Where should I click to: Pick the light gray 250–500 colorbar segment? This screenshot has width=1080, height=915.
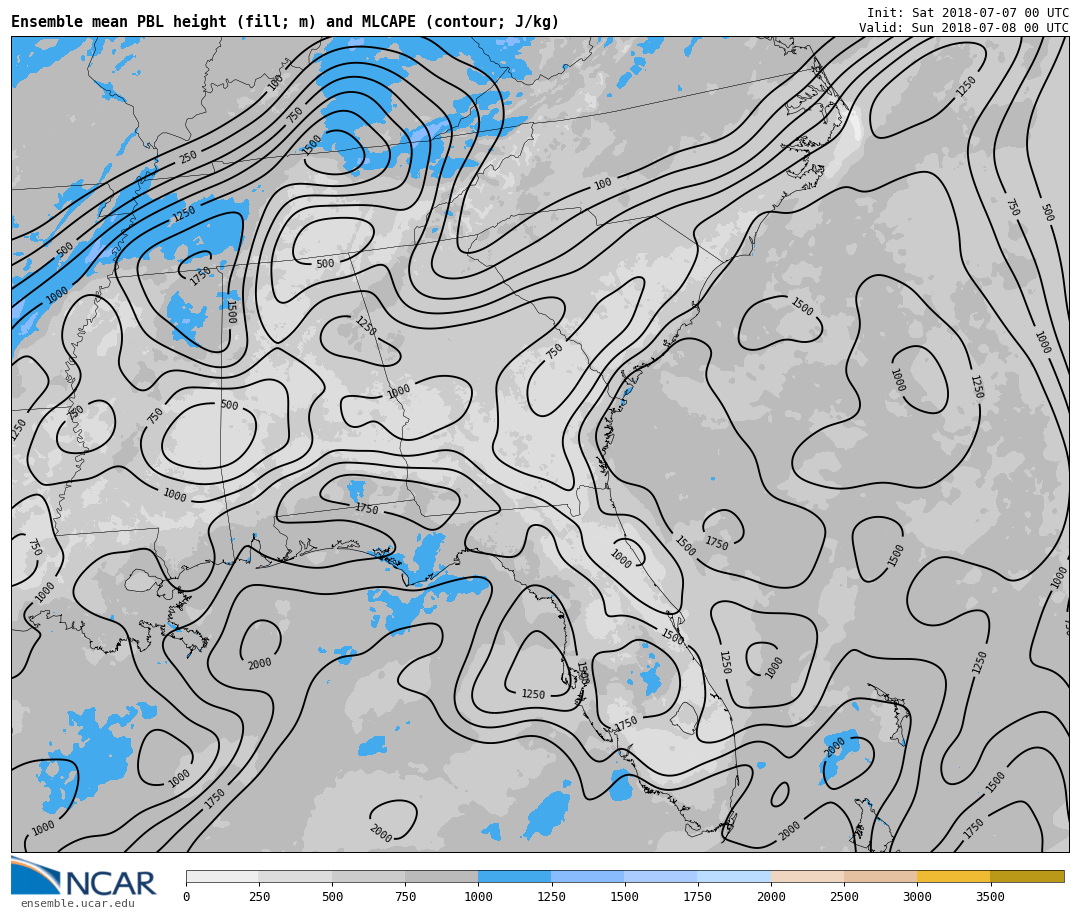[295, 876]
